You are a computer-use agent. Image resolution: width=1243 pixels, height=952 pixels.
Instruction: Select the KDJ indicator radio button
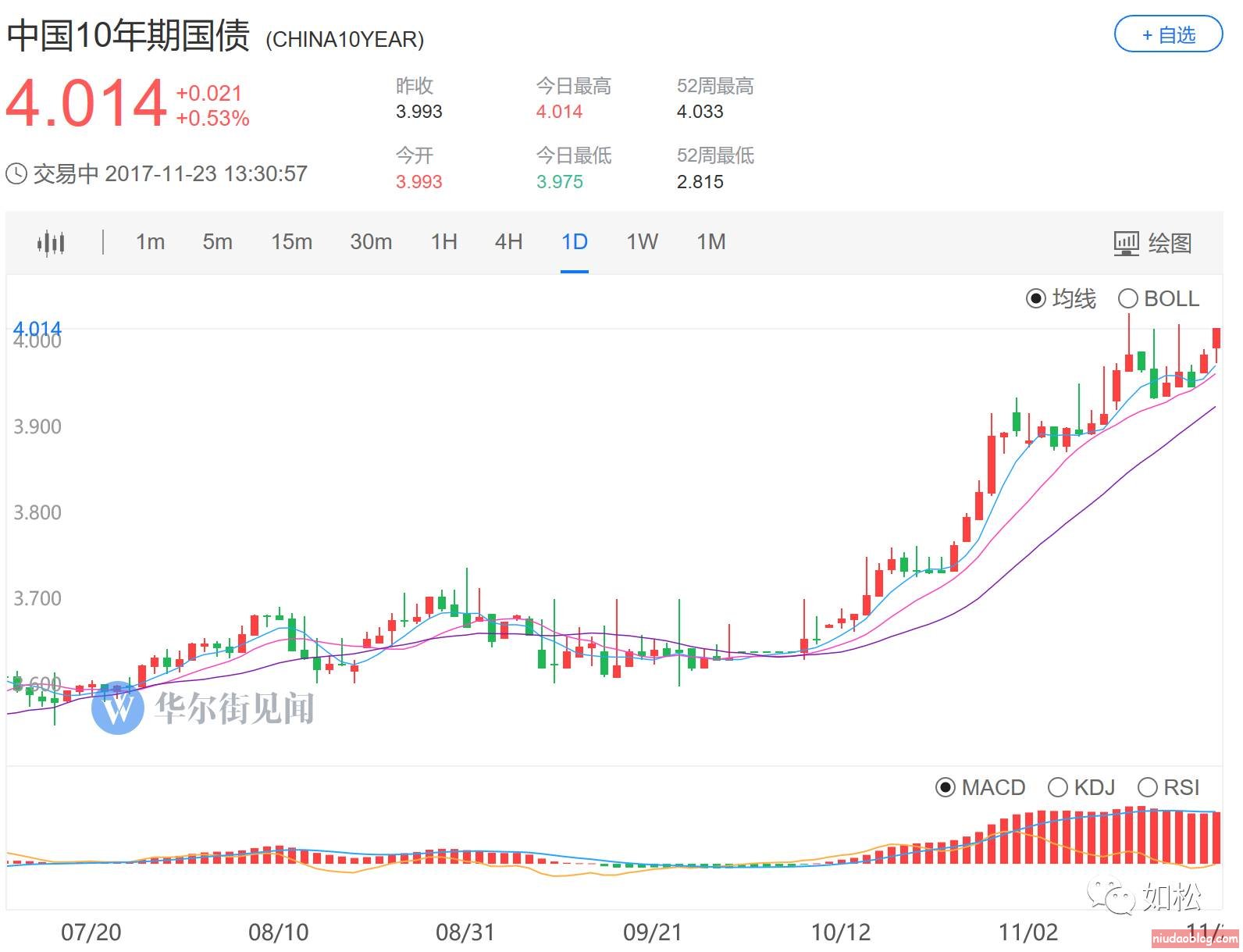pos(1057,787)
